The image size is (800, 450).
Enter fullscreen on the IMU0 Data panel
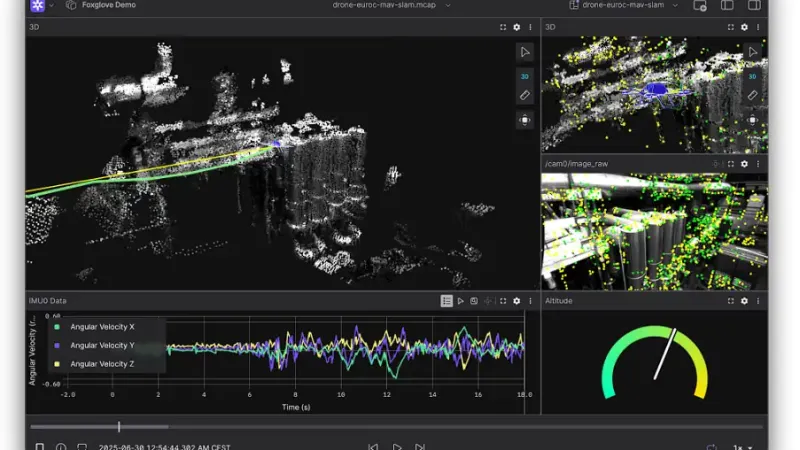(x=502, y=300)
